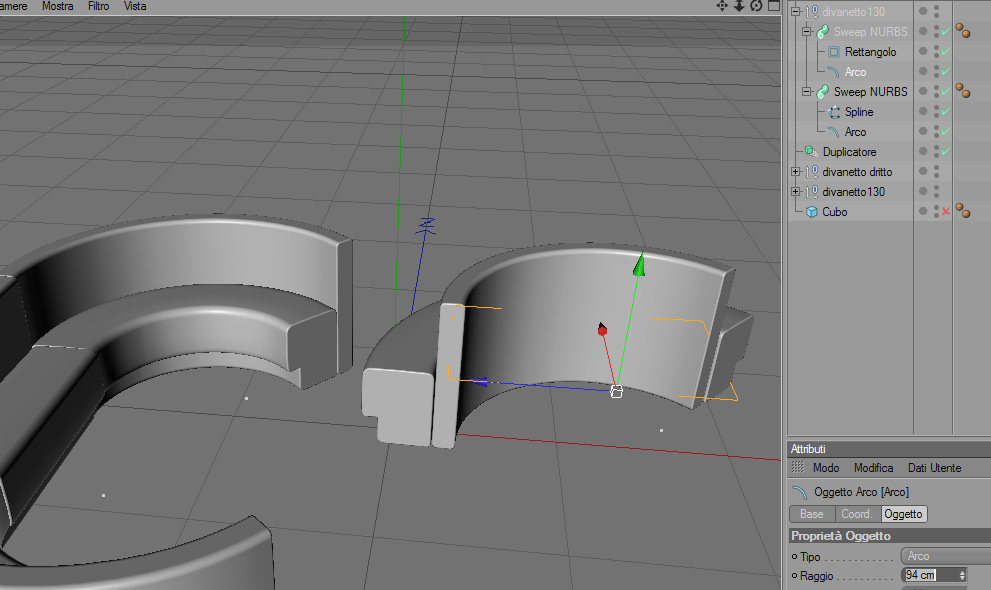Viewport: 991px width, 590px height.
Task: Click the Duplicatore object icon
Action: (x=811, y=152)
